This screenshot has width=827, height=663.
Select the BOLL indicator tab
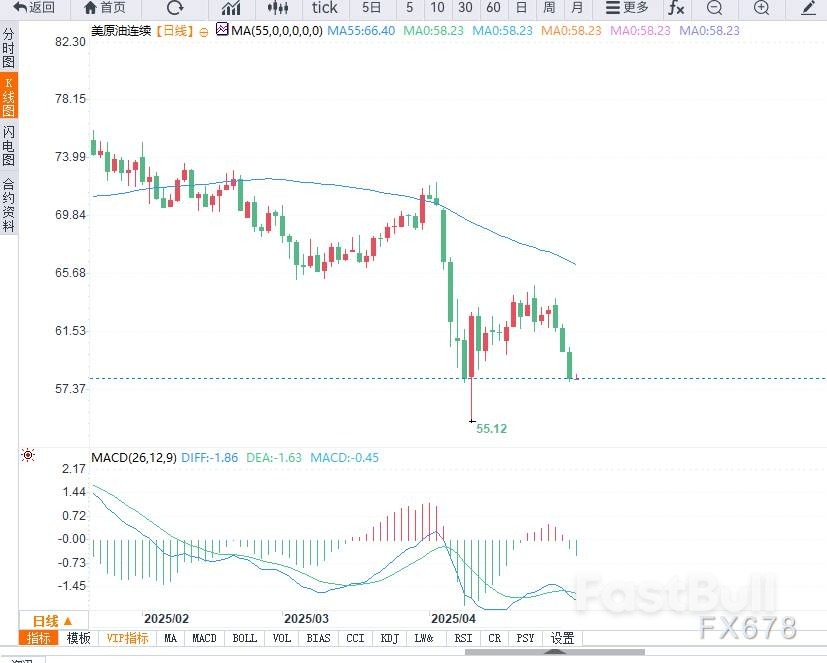(x=244, y=638)
